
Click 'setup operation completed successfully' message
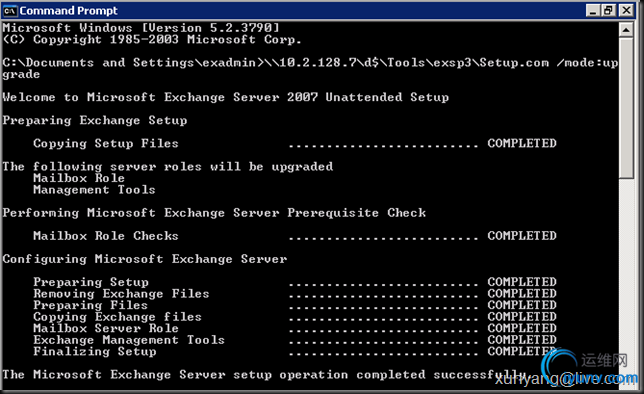(x=380, y=375)
